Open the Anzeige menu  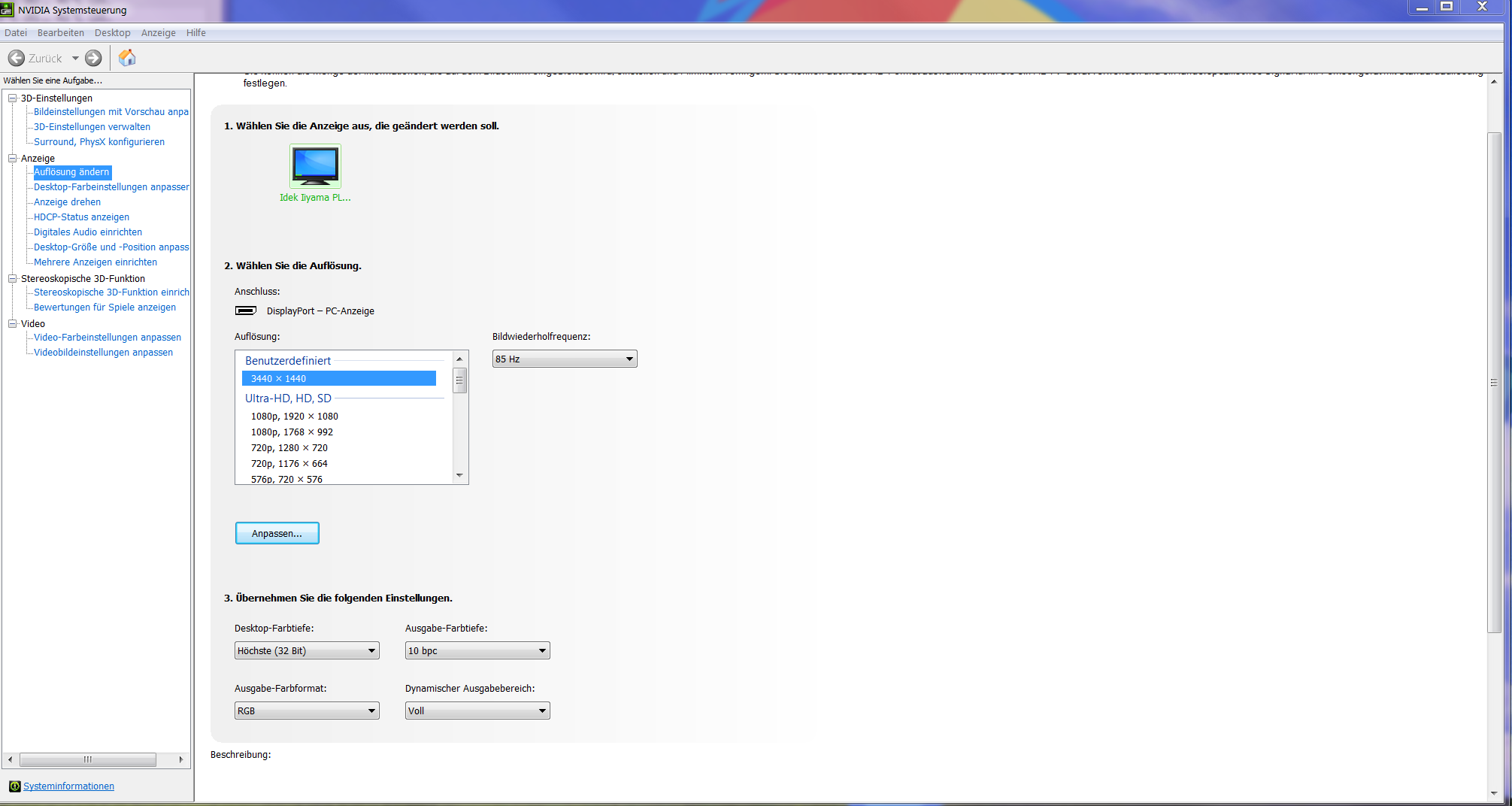point(159,32)
